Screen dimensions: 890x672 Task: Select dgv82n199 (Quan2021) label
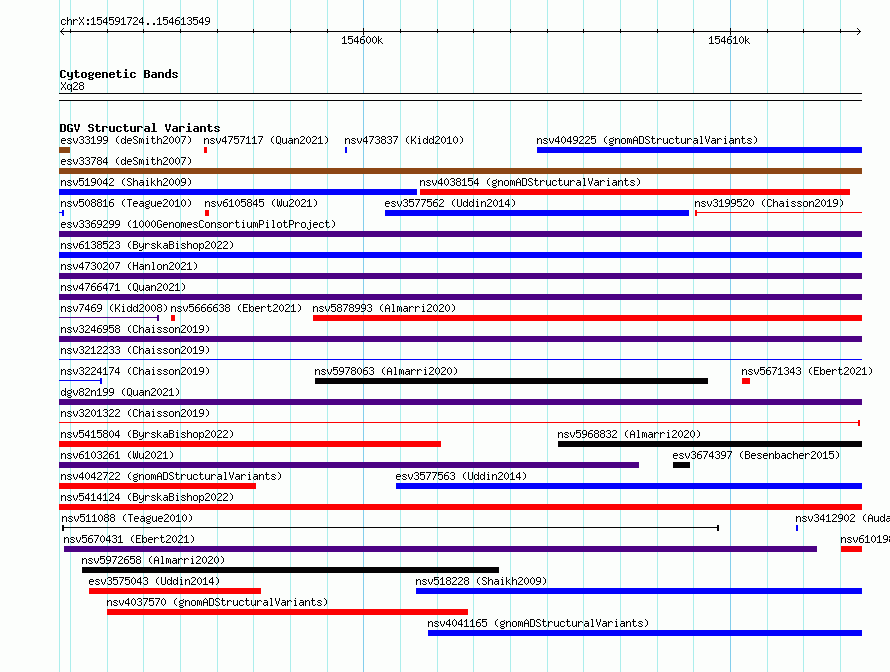(120, 392)
